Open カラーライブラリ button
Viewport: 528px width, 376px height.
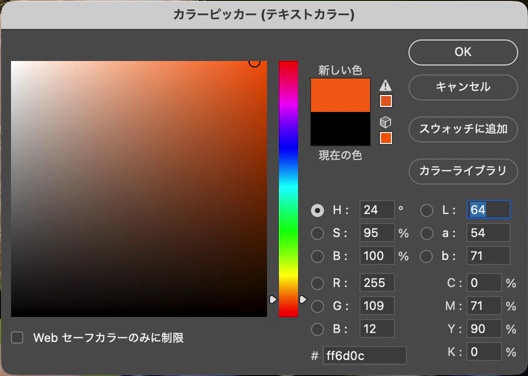coord(463,171)
